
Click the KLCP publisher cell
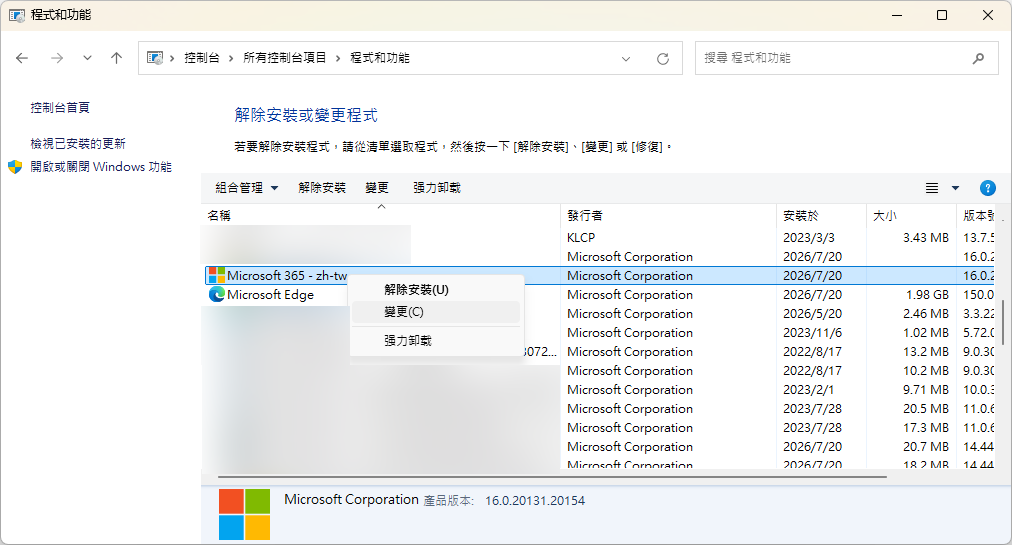581,238
